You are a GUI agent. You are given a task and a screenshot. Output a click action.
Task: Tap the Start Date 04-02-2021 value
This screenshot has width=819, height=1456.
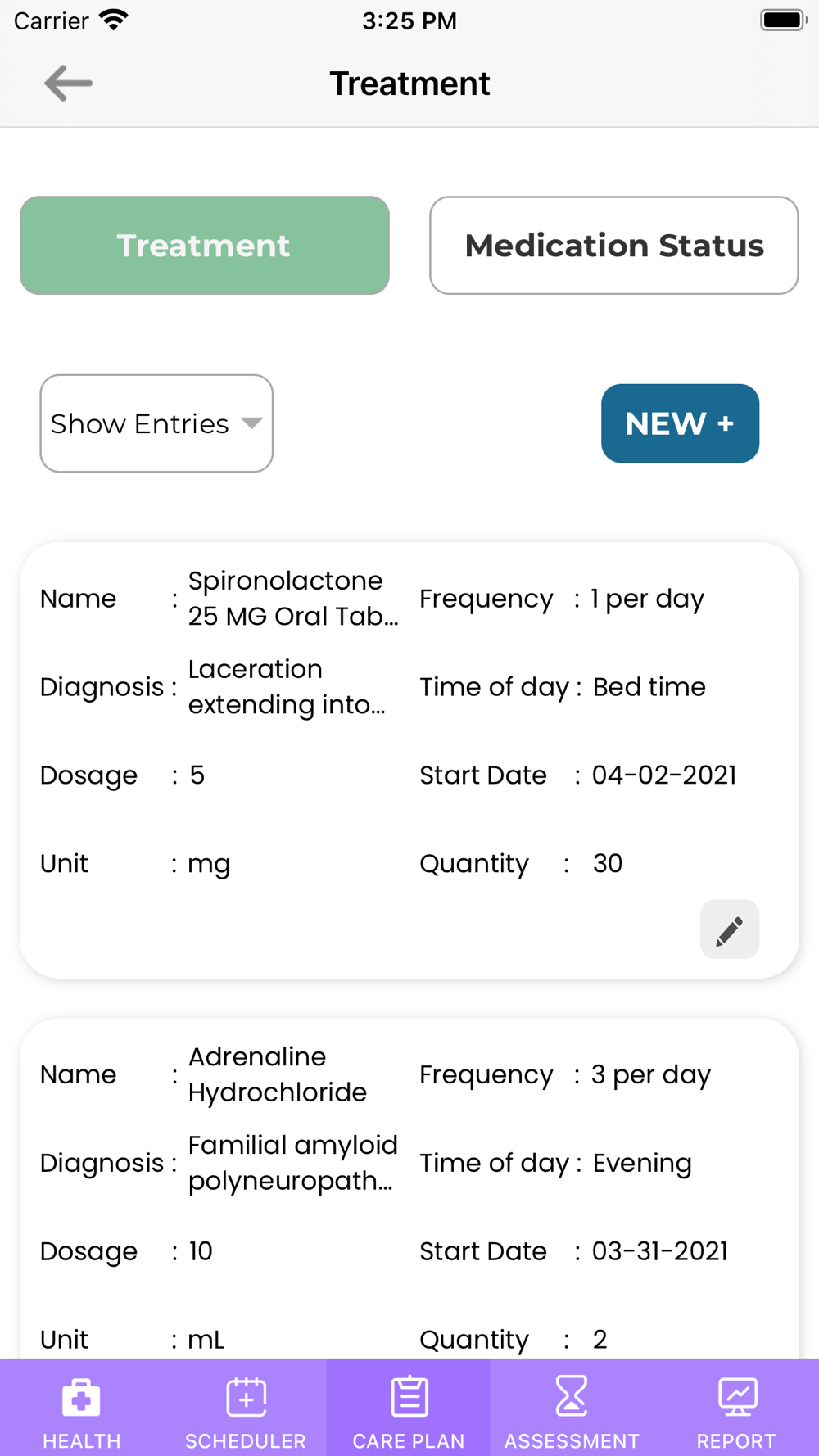664,775
